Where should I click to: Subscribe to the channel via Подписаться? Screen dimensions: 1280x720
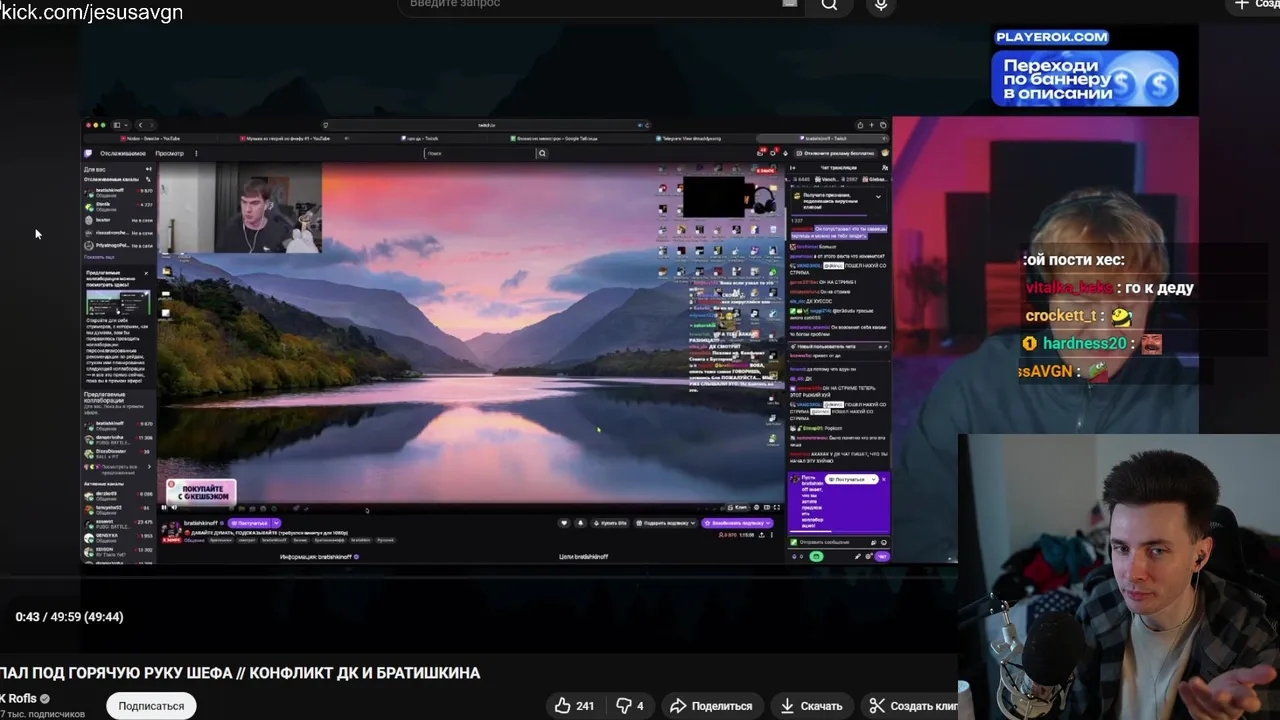tap(151, 706)
